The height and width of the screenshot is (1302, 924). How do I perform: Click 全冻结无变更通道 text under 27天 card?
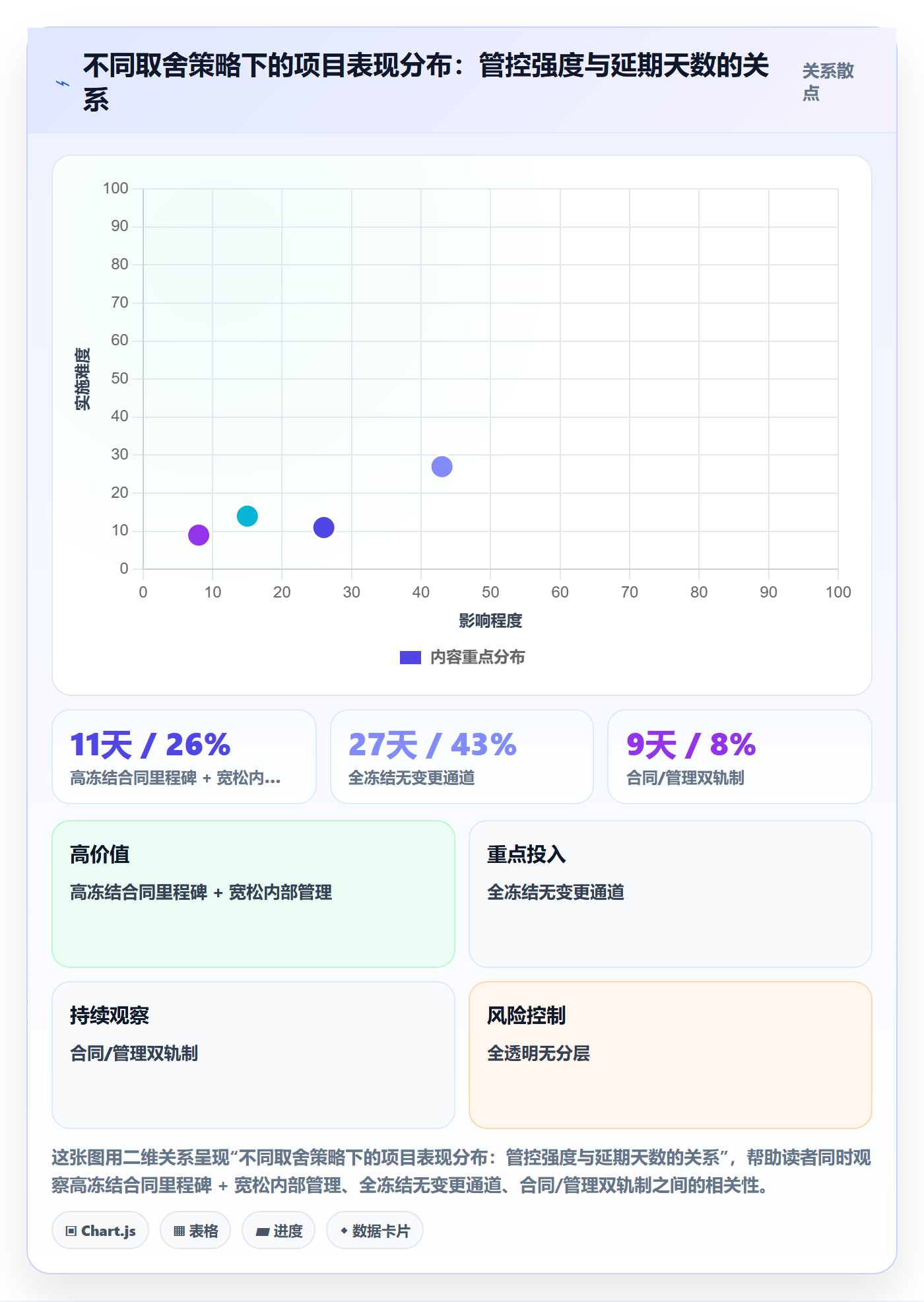tap(412, 778)
